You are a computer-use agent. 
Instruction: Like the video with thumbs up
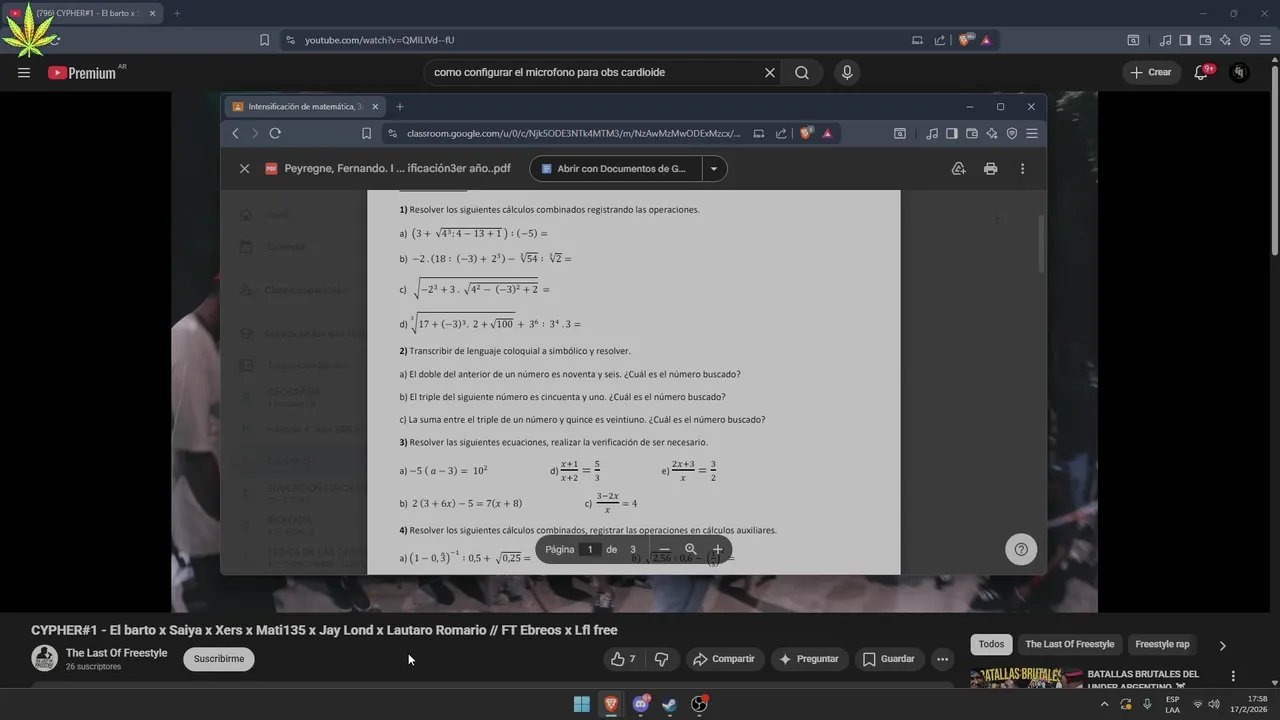[x=624, y=659]
